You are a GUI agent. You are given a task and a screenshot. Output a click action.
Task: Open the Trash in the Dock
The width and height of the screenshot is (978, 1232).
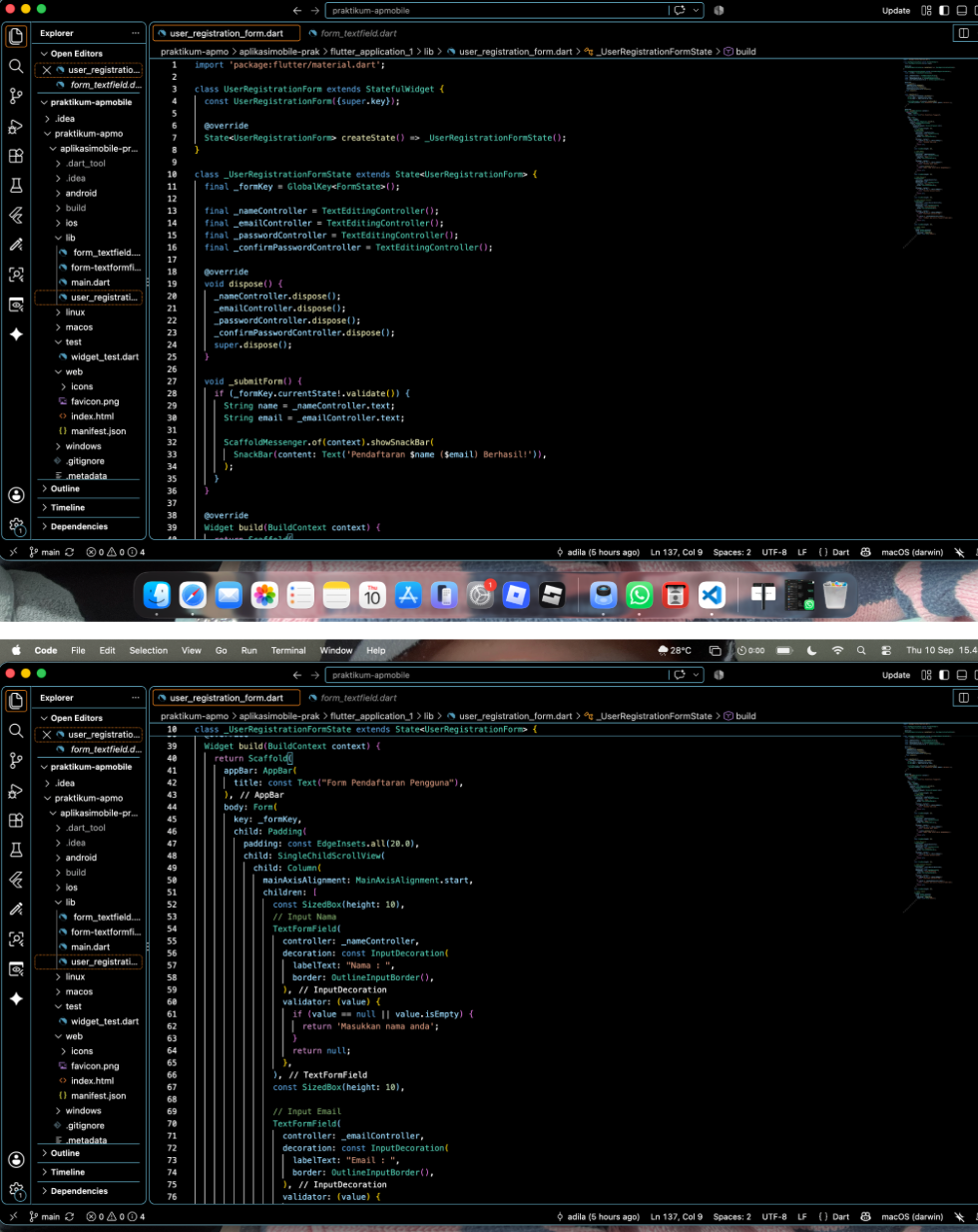(x=835, y=596)
